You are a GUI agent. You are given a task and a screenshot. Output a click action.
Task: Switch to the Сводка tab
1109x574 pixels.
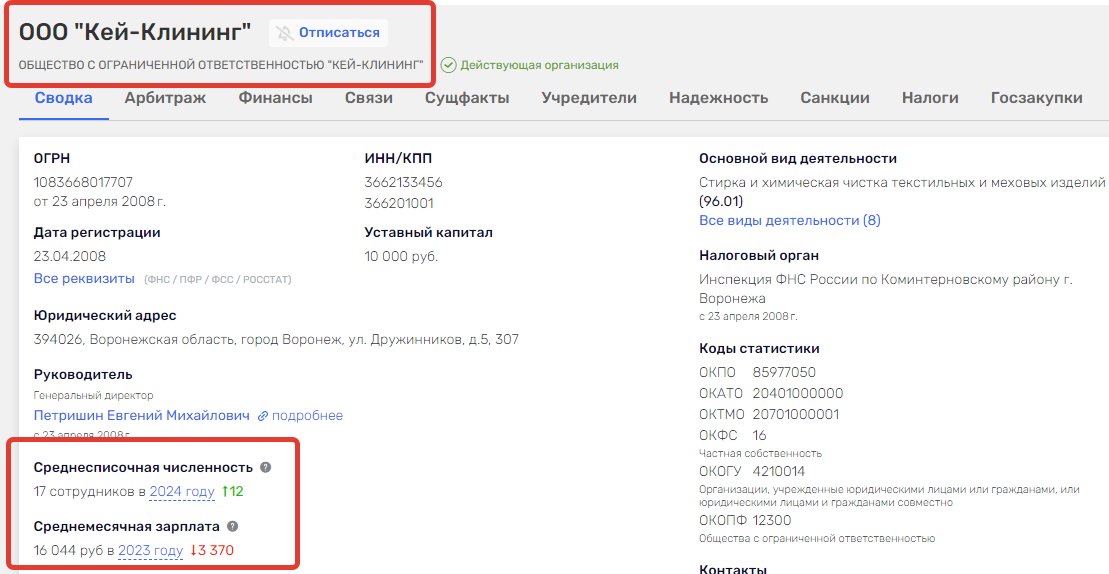64,98
